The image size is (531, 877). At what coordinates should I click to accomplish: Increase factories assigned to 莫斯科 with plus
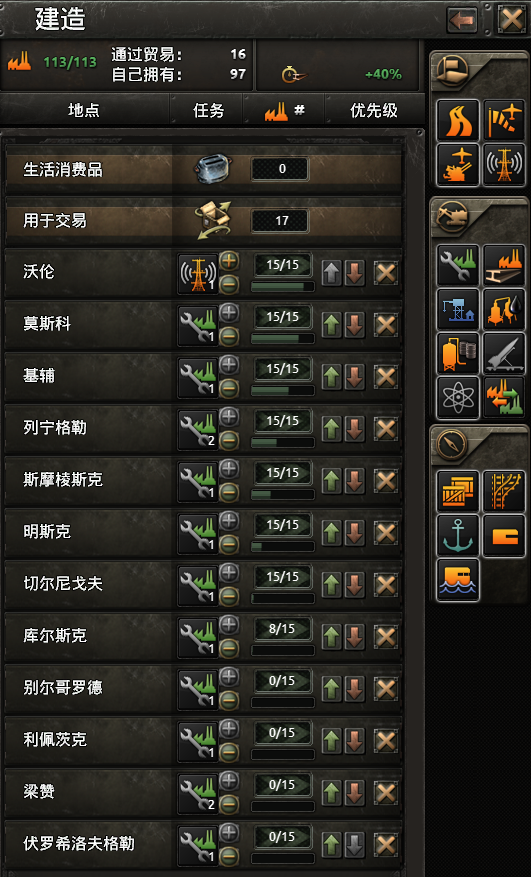[229, 313]
